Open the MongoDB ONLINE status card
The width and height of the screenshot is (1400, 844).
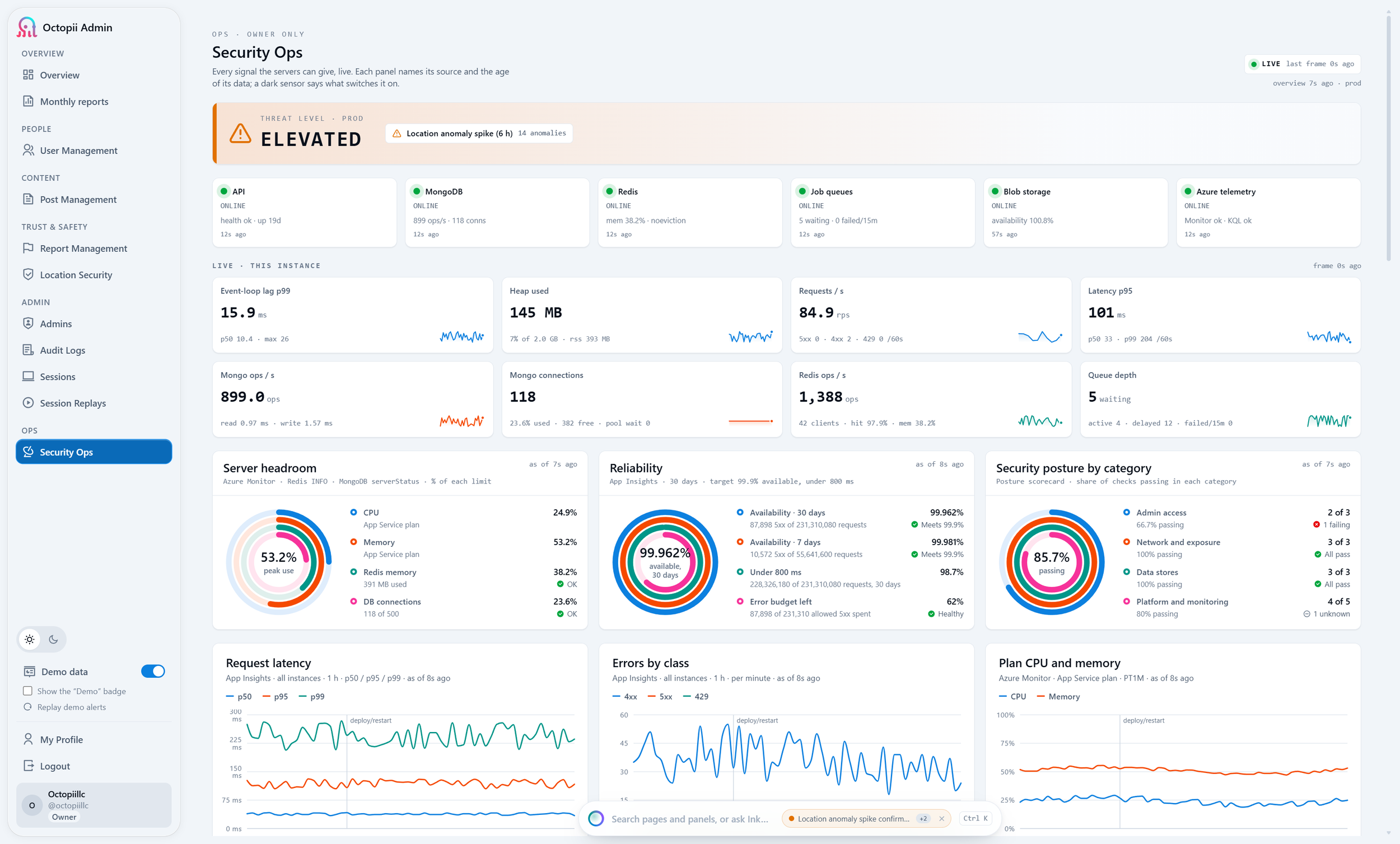point(497,213)
